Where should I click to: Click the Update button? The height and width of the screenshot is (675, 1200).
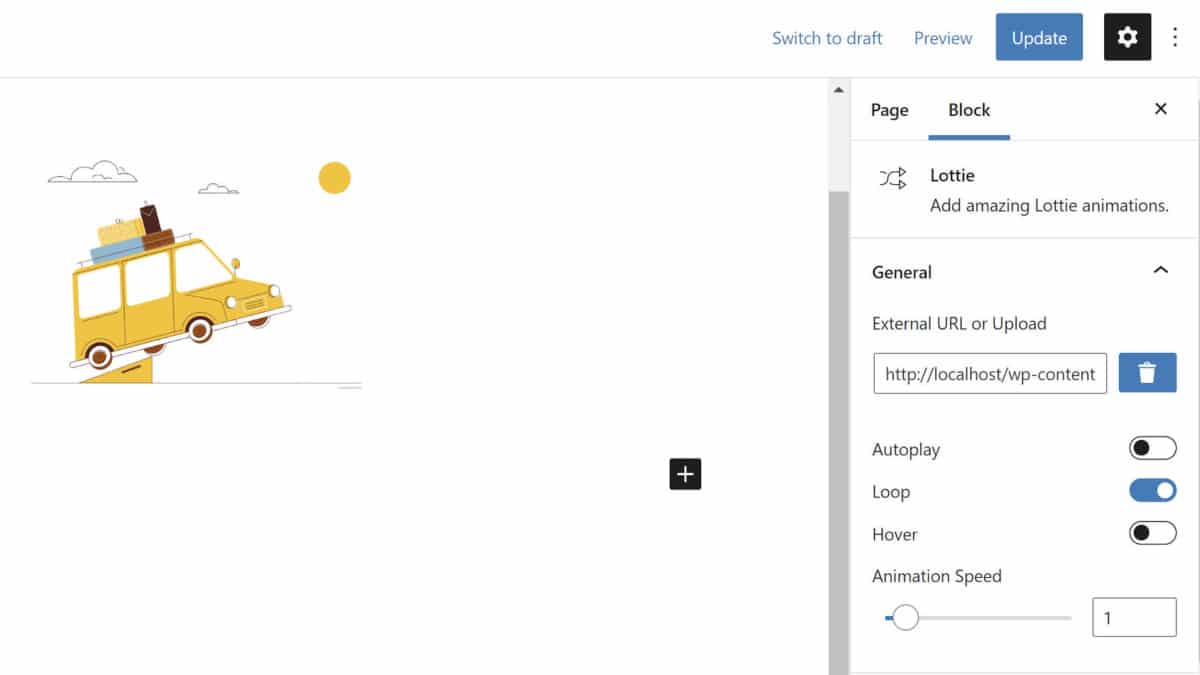(1038, 38)
